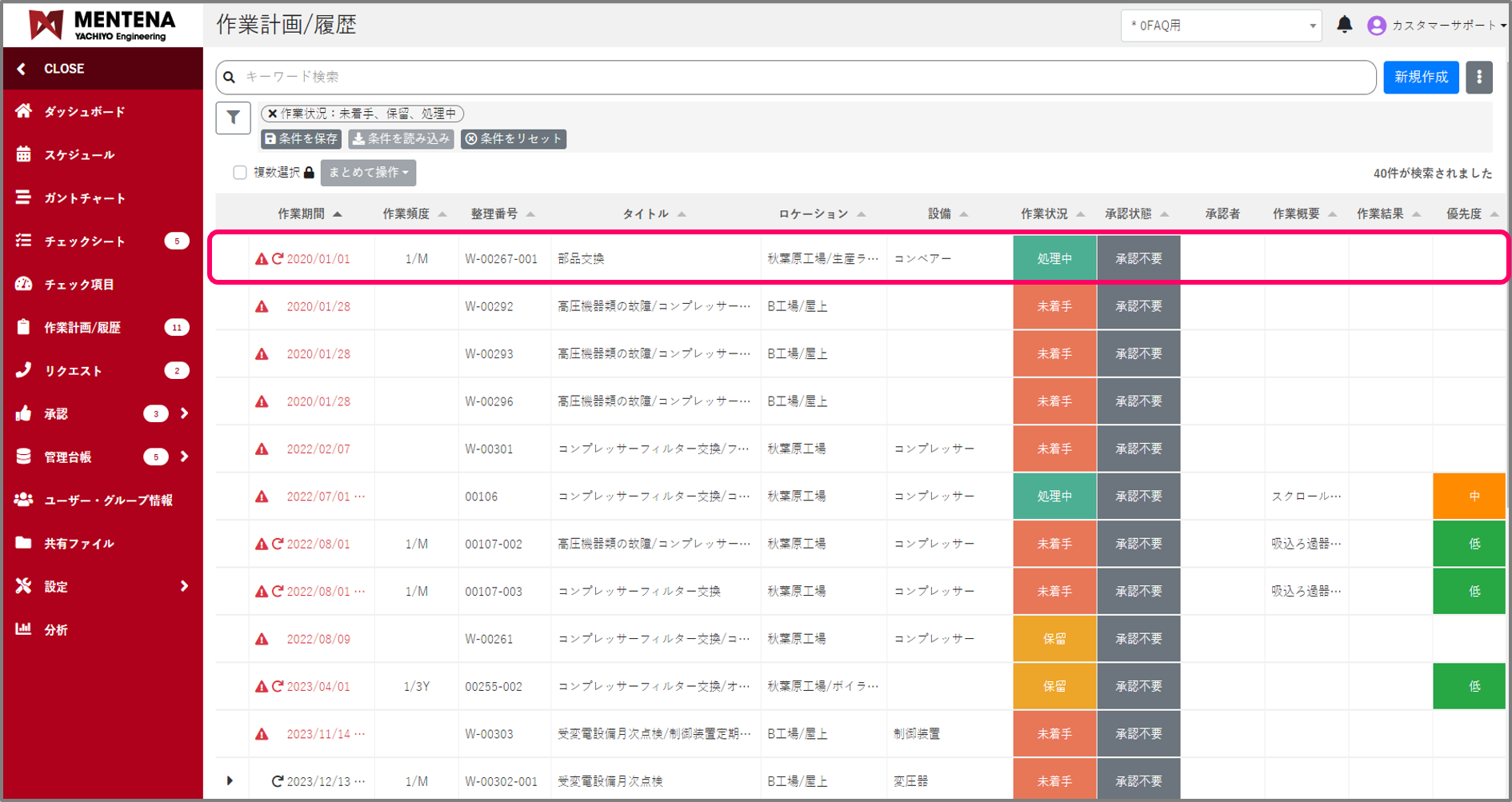Image resolution: width=1512 pixels, height=802 pixels.
Task: Remove the work status filter chip
Action: (x=273, y=114)
